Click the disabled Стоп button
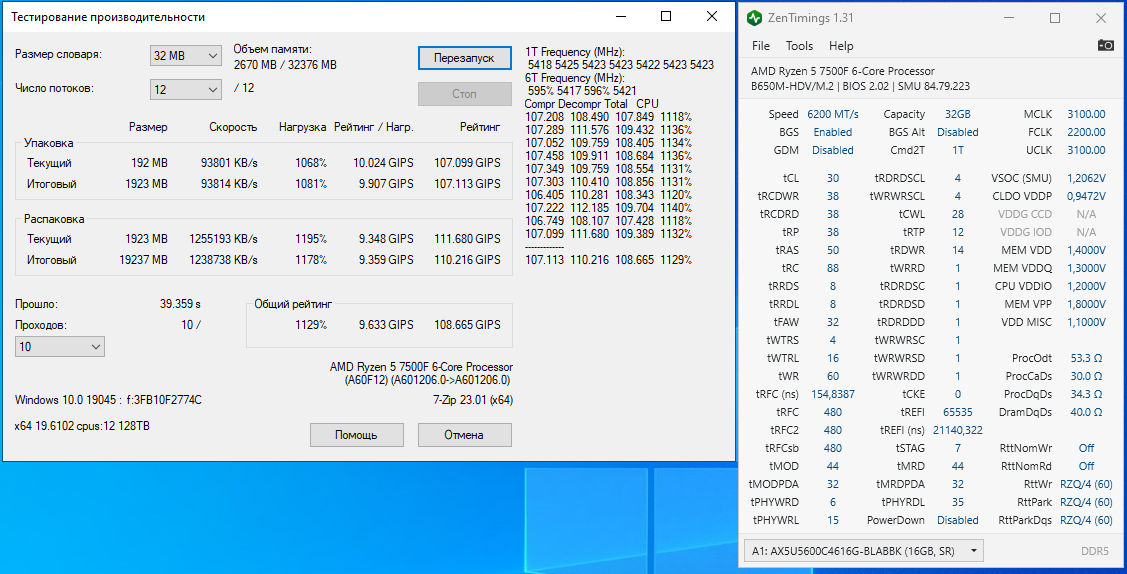This screenshot has height=574, width=1127. pyautogui.click(x=464, y=94)
